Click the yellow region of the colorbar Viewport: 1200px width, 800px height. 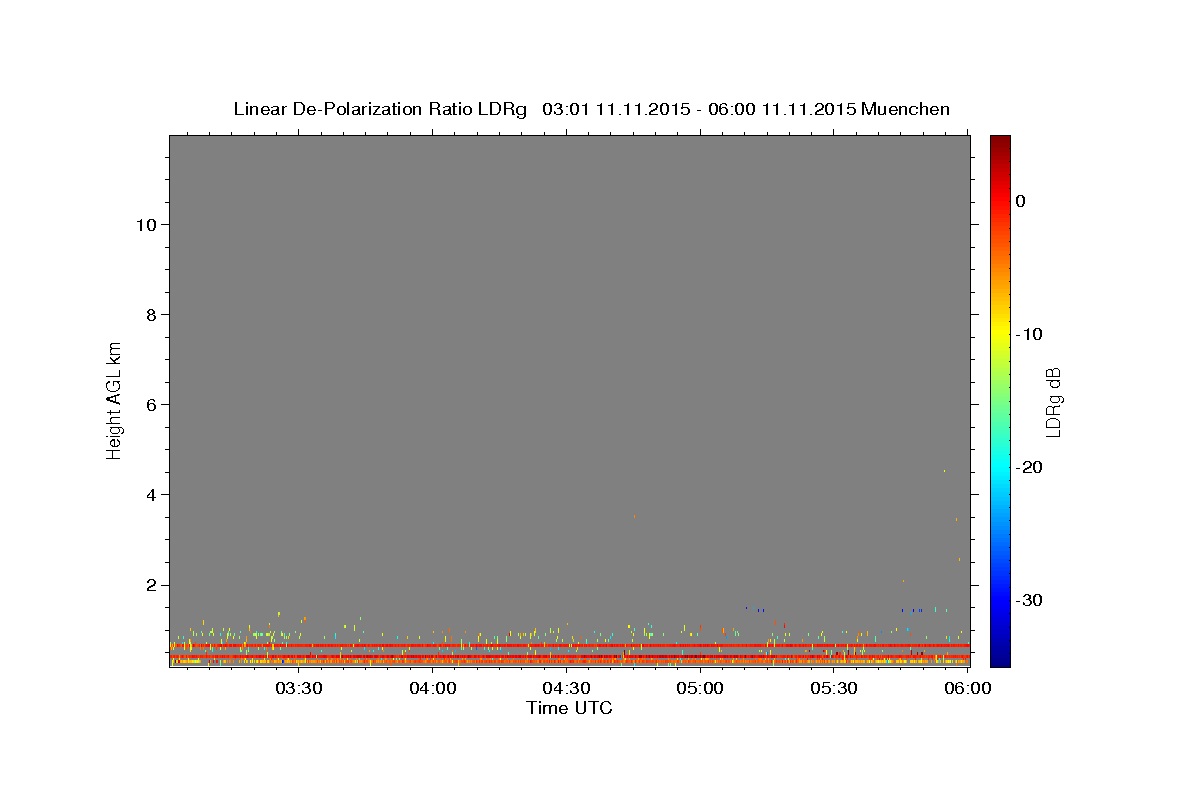tap(1000, 330)
